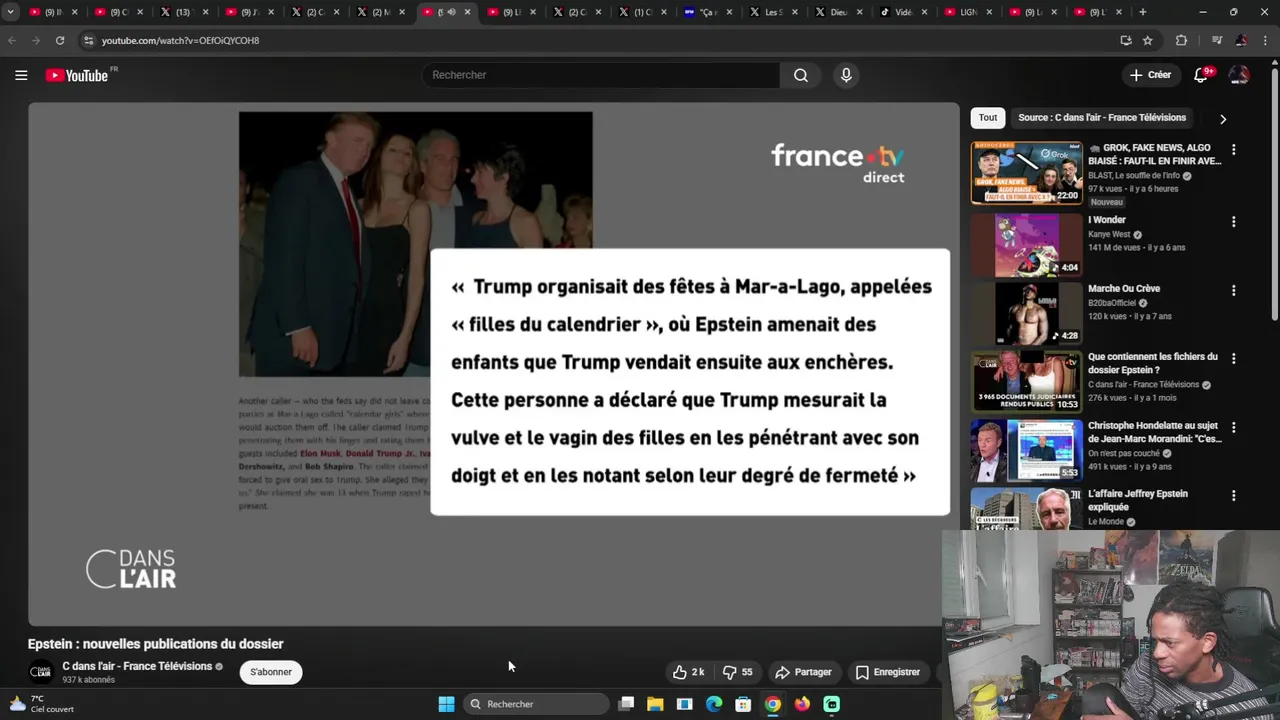The image size is (1280, 720).
Task: Open options menu for GROK, FAKE NEWS video
Action: click(1234, 150)
